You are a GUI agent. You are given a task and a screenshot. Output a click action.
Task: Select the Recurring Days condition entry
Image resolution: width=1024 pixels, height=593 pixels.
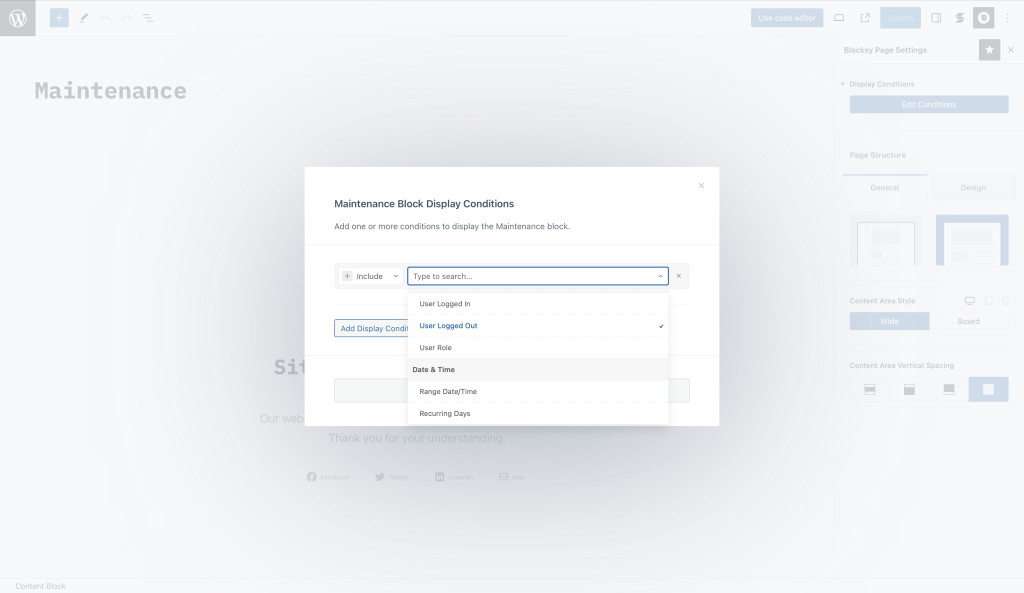(x=445, y=413)
